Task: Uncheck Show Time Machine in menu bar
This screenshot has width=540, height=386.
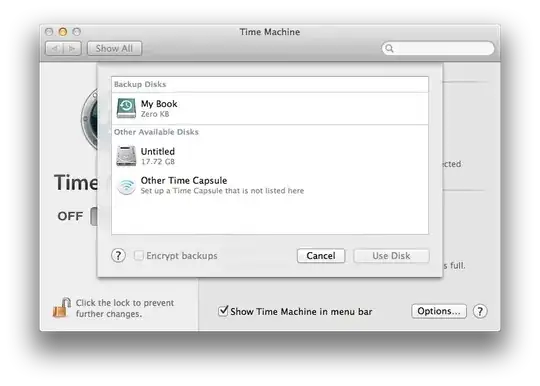Action: point(223,311)
